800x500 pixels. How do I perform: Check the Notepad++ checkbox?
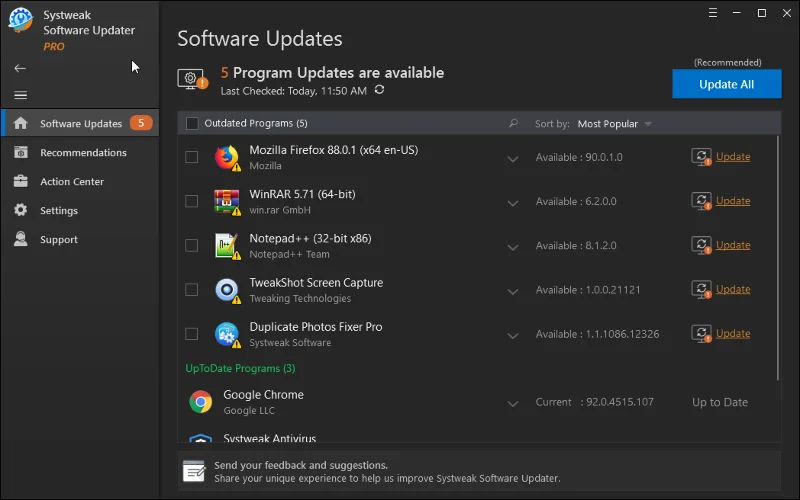pos(191,245)
